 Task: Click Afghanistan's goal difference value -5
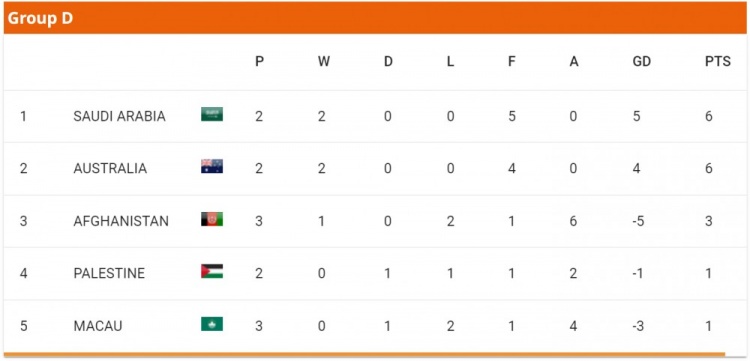coord(638,221)
